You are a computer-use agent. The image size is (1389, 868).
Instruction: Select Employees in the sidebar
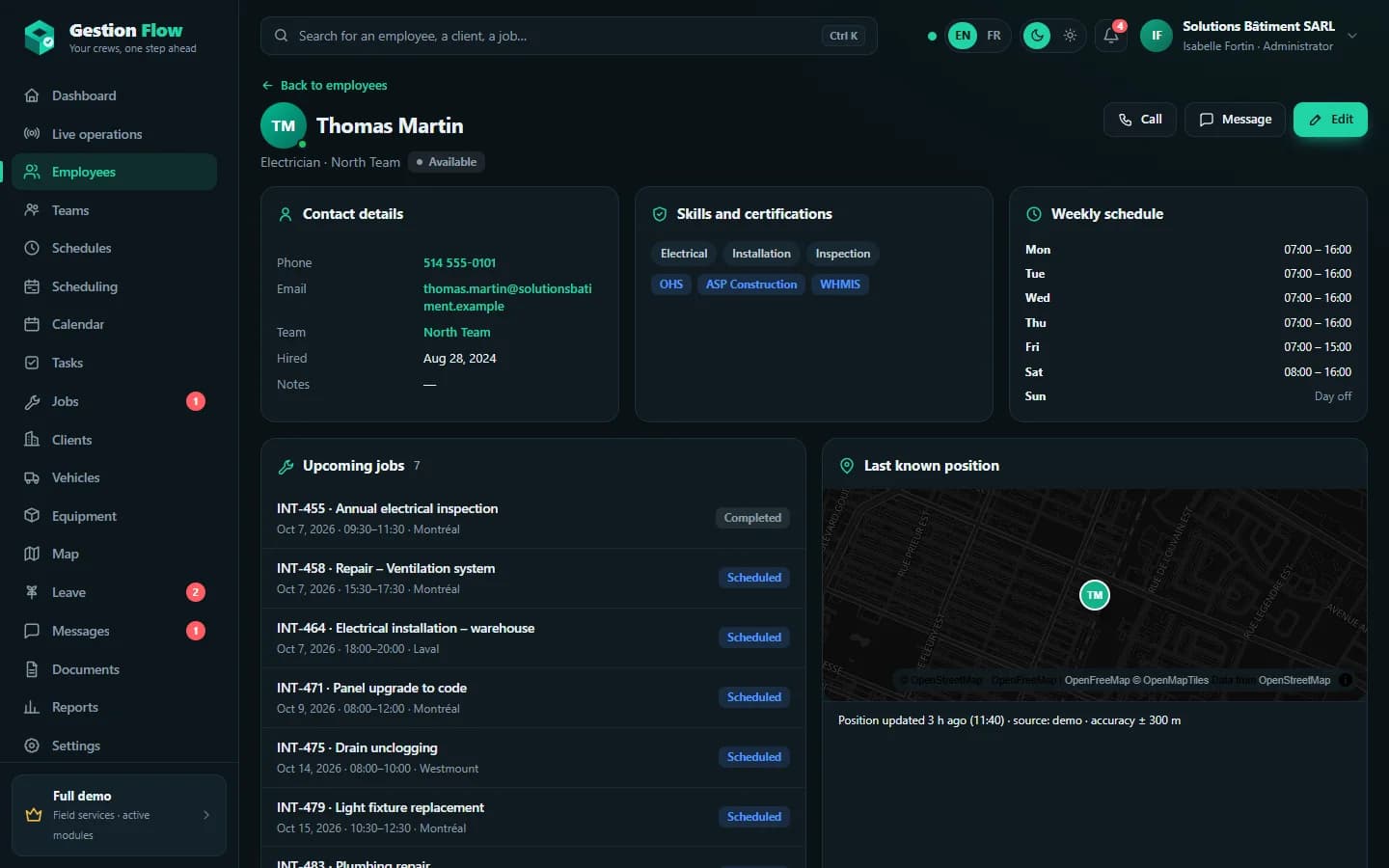pos(114,172)
